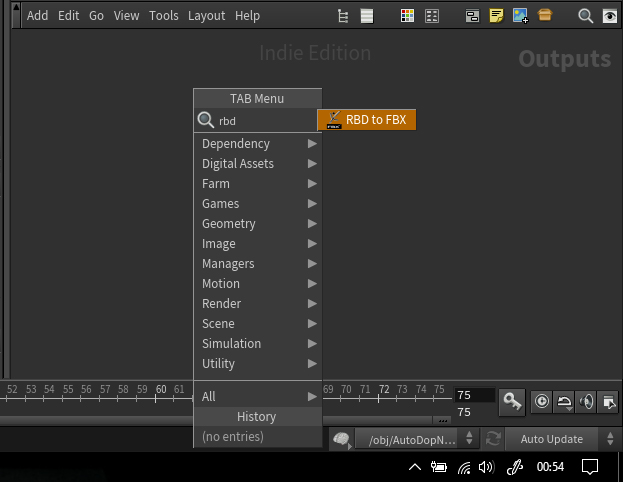The height and width of the screenshot is (482, 623).
Task: Expand the Farm submenu
Action: (x=258, y=184)
